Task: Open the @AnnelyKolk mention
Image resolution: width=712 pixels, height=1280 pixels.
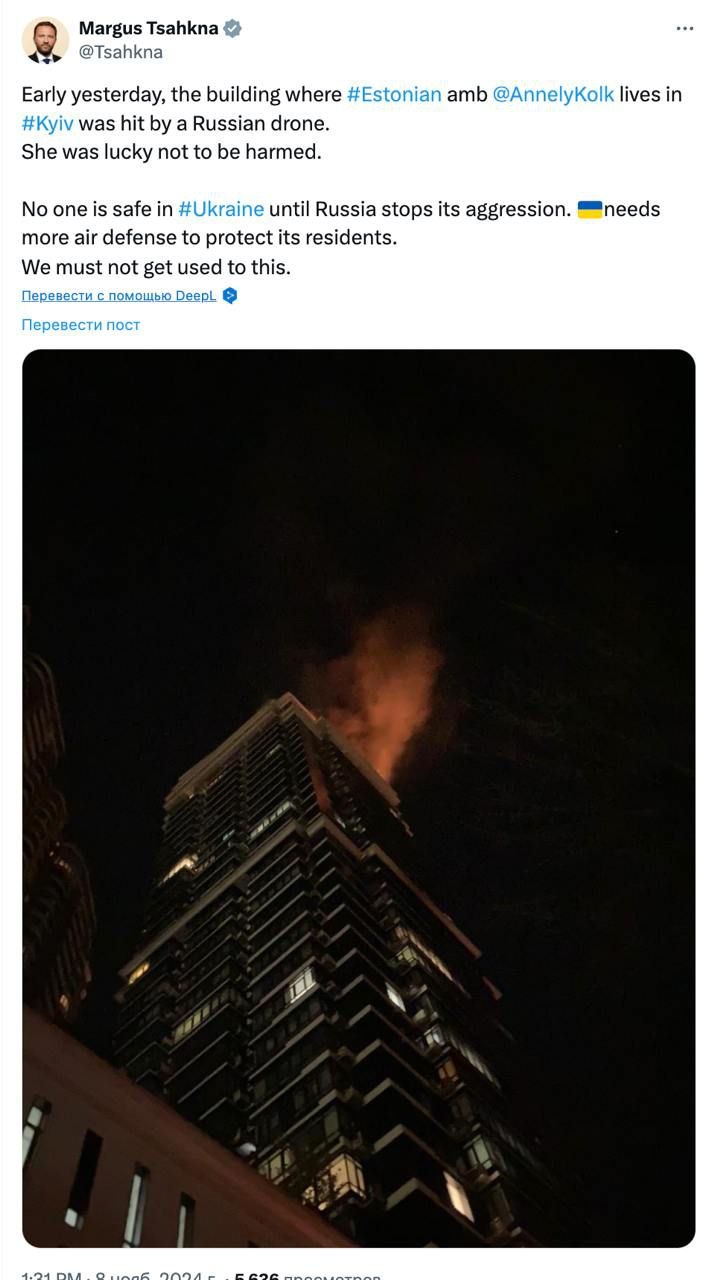Action: [554, 95]
